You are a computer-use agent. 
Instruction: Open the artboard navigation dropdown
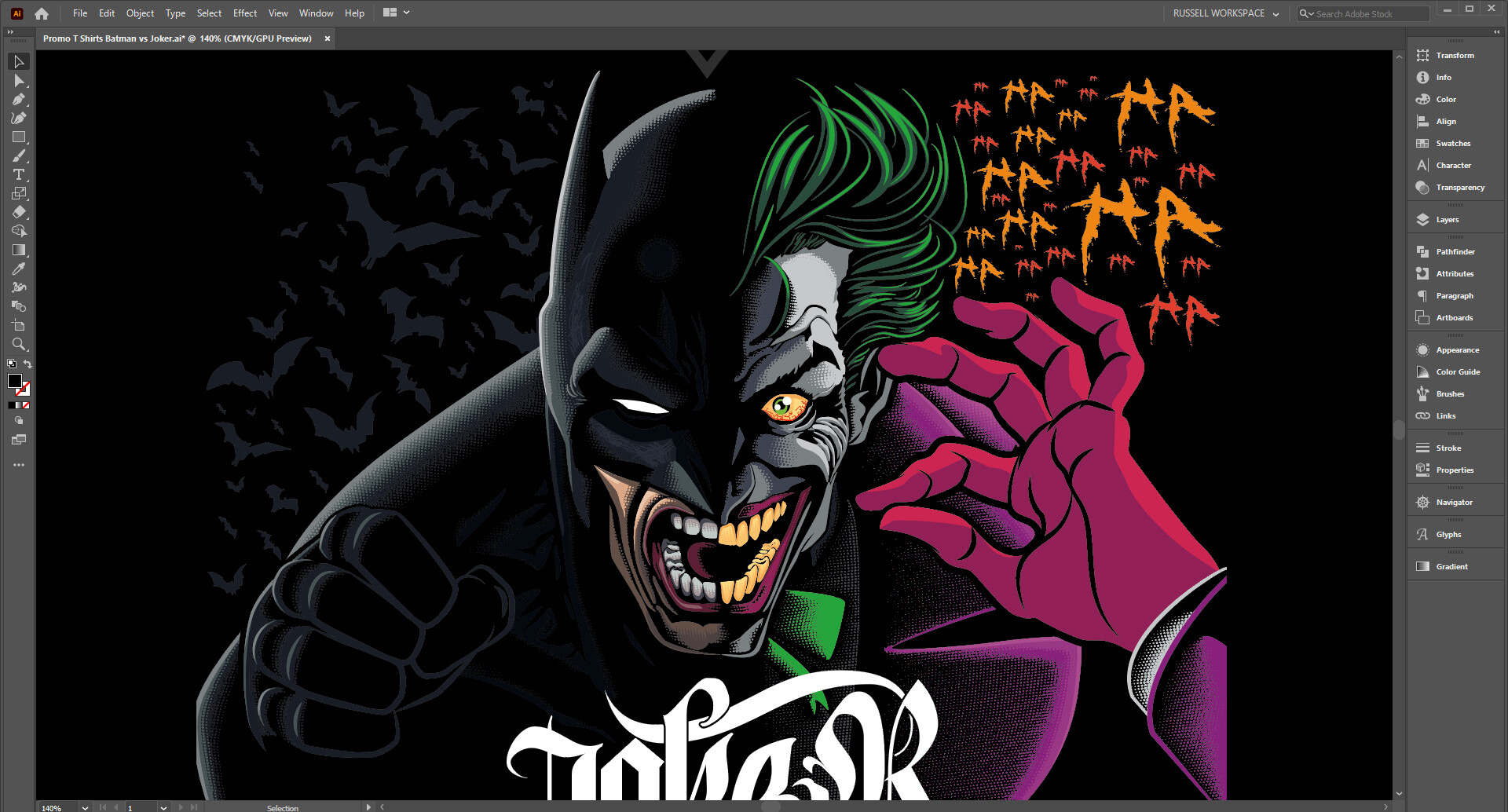coord(163,807)
